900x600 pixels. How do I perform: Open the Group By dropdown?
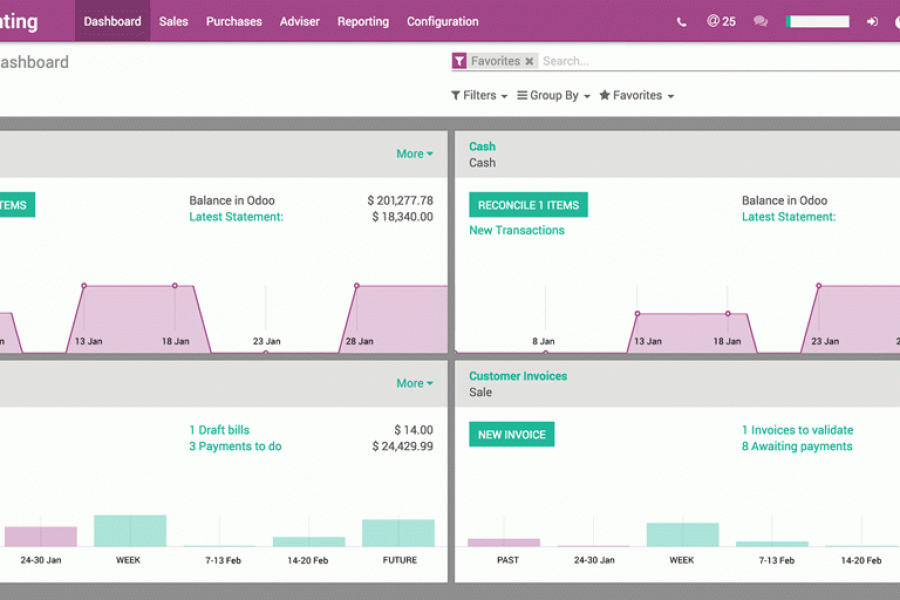tap(553, 96)
